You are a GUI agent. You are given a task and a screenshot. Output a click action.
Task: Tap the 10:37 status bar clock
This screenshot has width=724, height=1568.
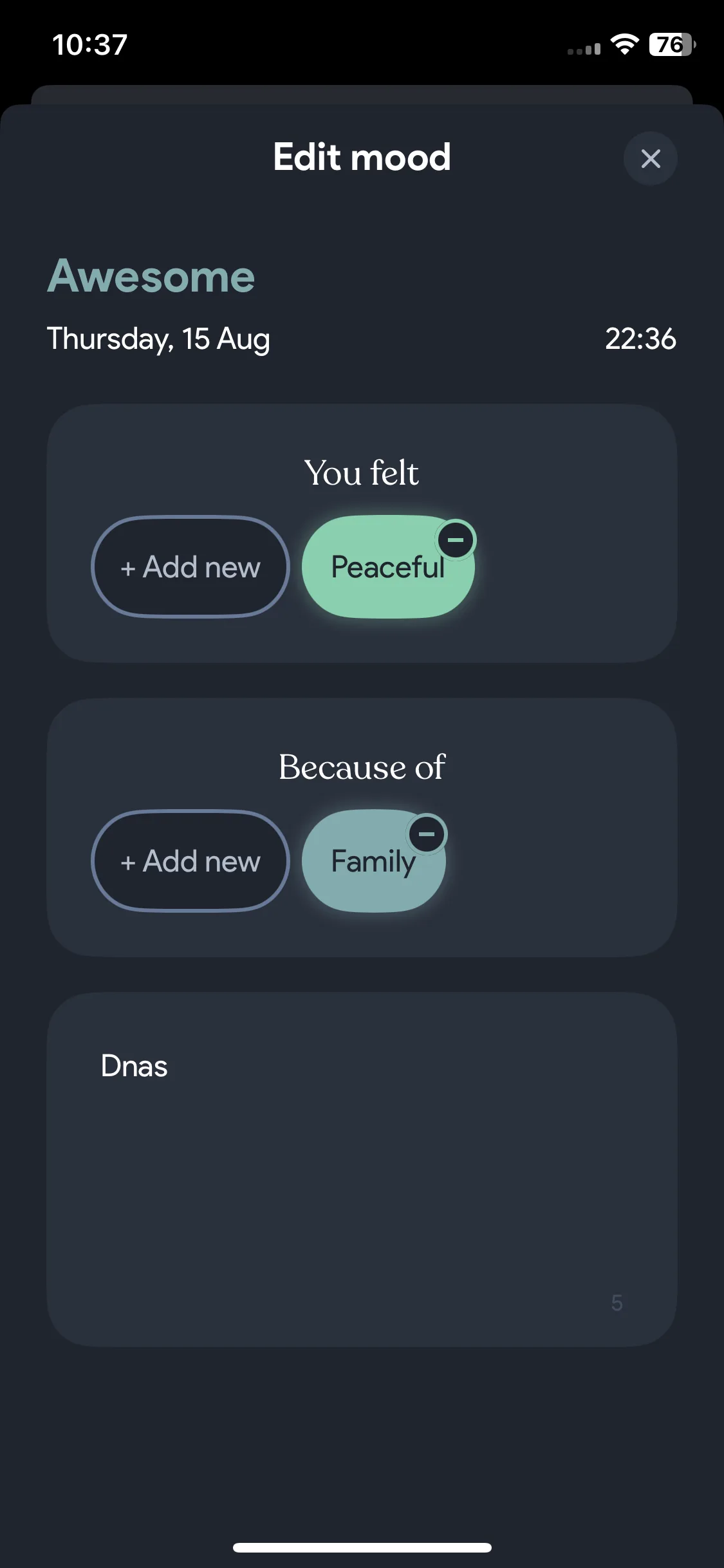(89, 45)
